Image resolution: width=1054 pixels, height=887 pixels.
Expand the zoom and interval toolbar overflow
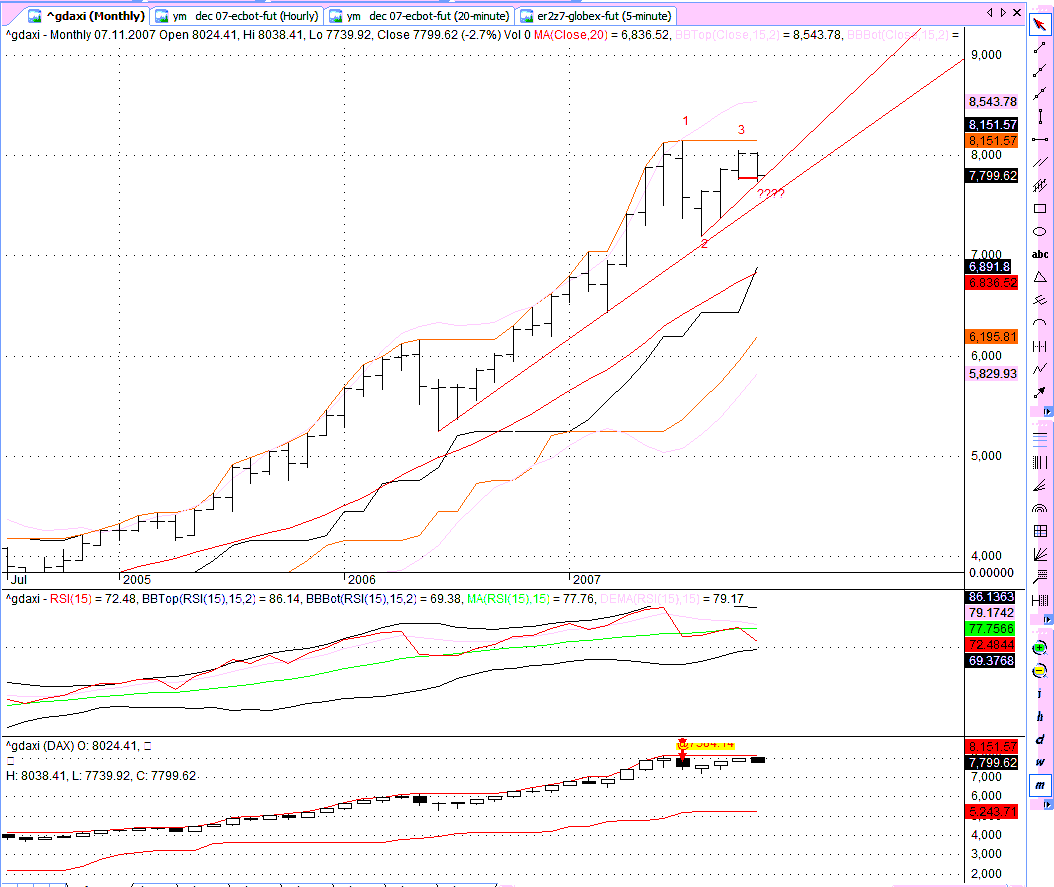coord(1047,804)
